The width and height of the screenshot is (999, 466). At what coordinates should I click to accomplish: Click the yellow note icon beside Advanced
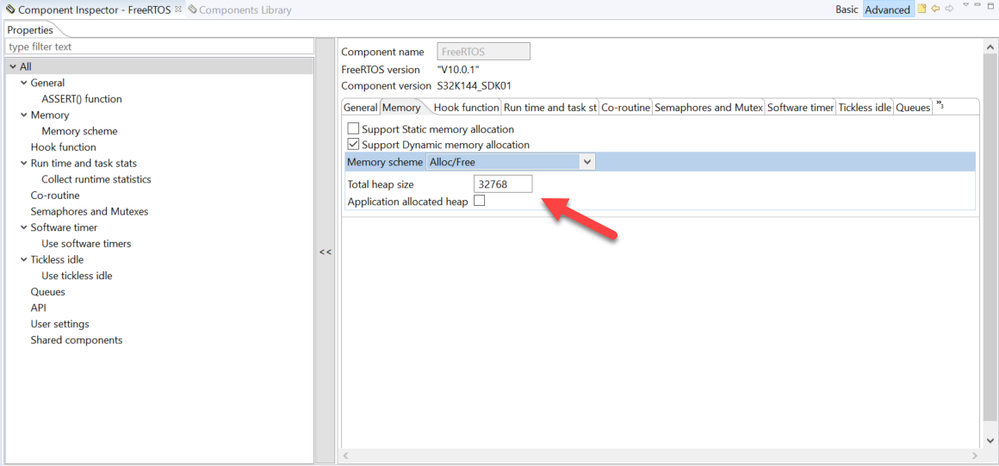tap(921, 9)
